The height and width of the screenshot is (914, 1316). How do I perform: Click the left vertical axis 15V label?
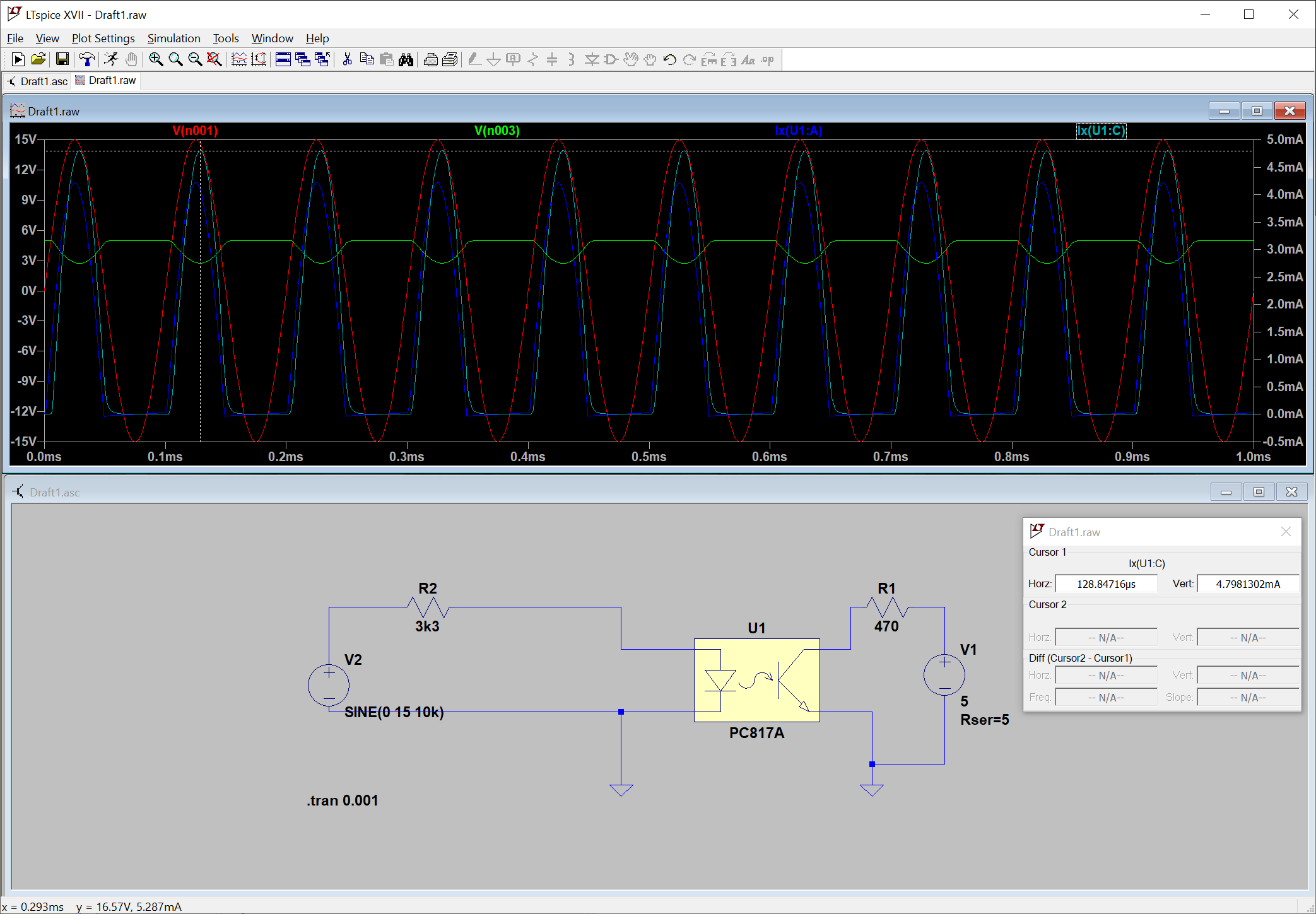click(25, 139)
